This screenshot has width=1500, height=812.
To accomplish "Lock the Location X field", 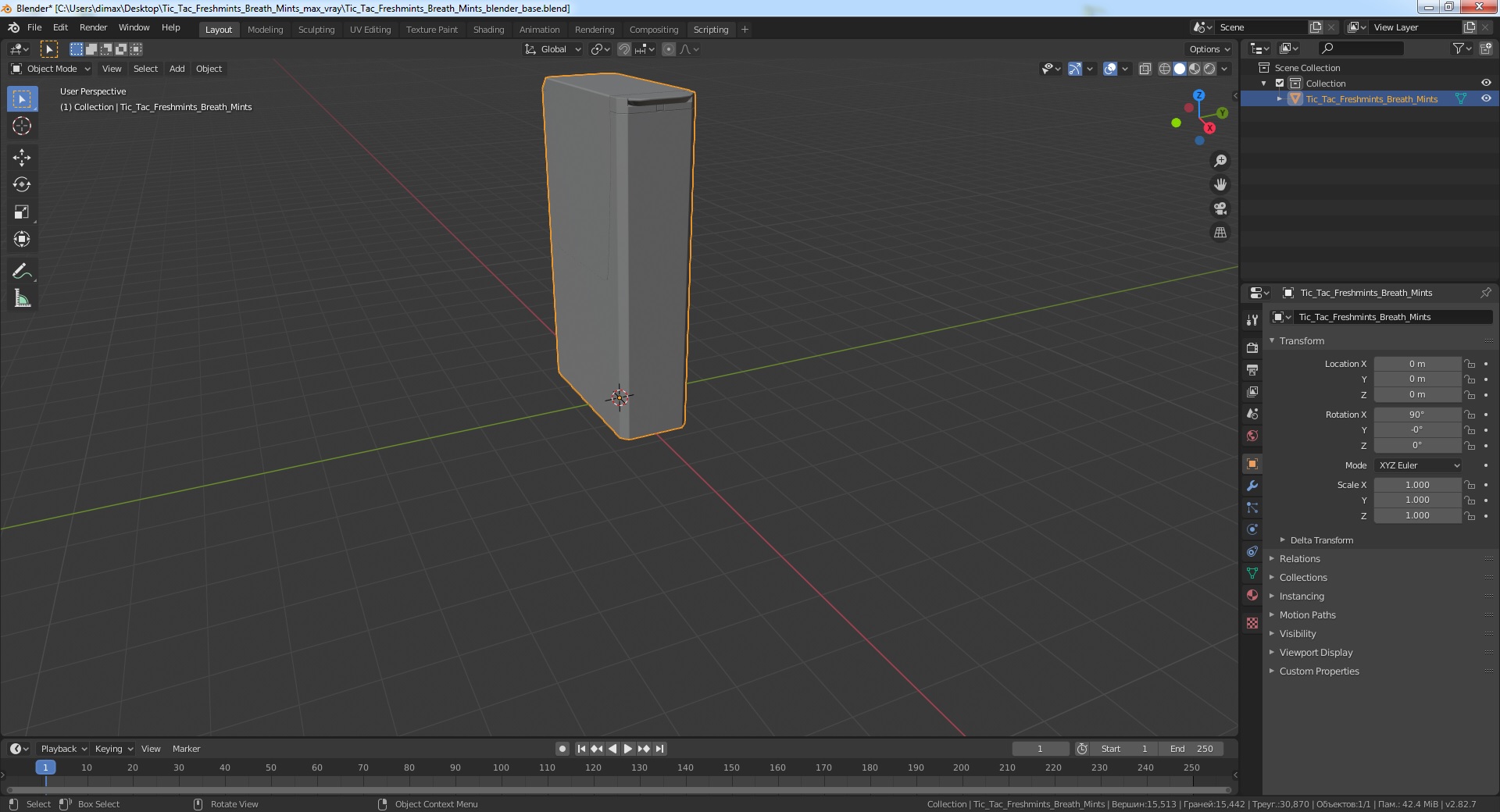I will pyautogui.click(x=1470, y=364).
